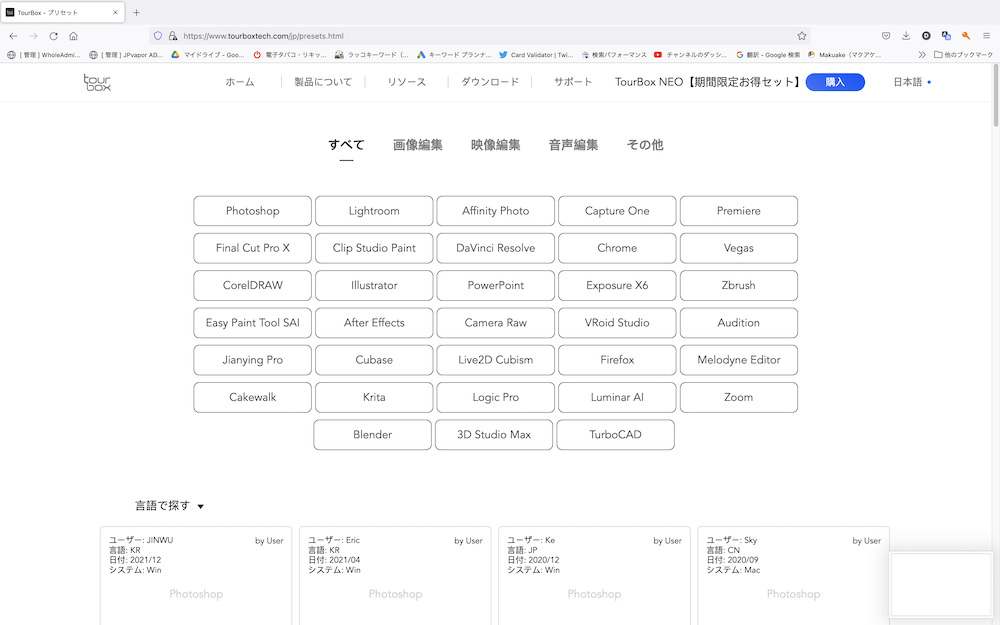Switch to the 映像編集 tab
The image size is (1000, 625).
coord(496,145)
